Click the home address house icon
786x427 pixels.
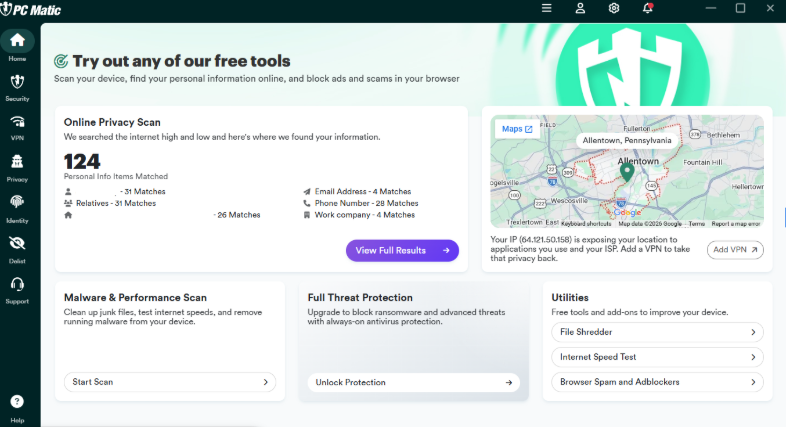coord(68,215)
